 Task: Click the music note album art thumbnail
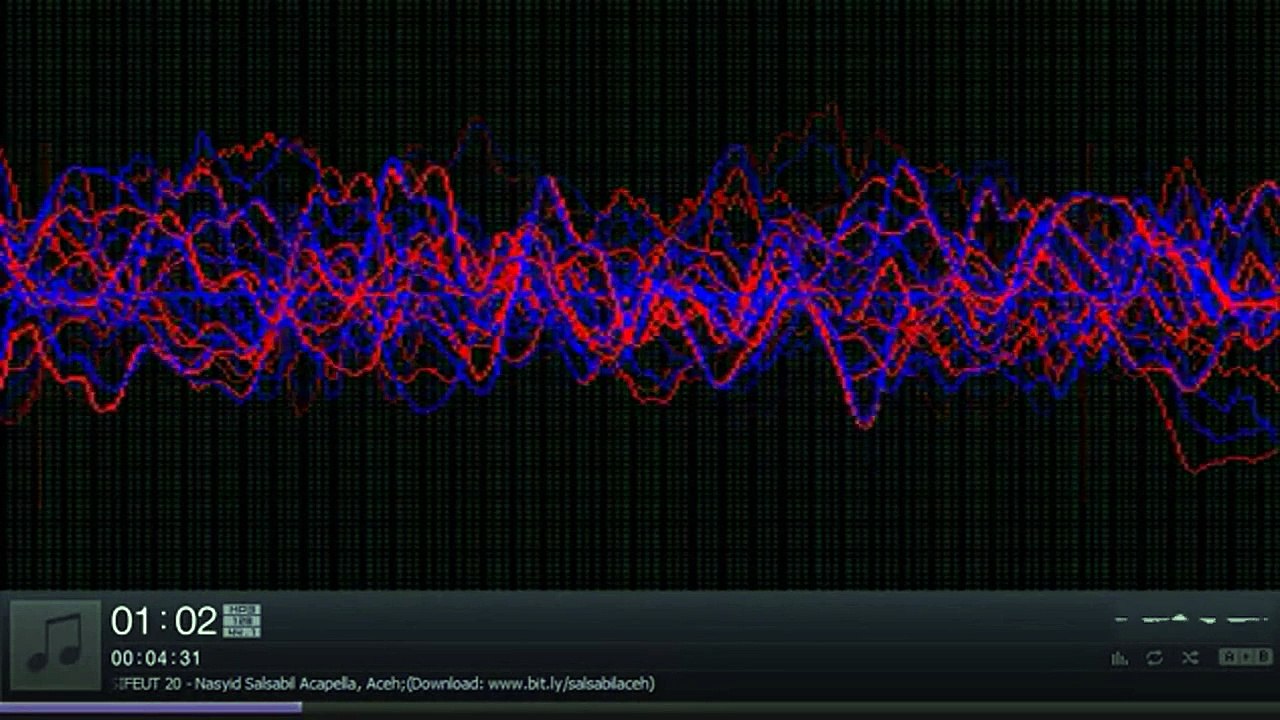tap(56, 645)
